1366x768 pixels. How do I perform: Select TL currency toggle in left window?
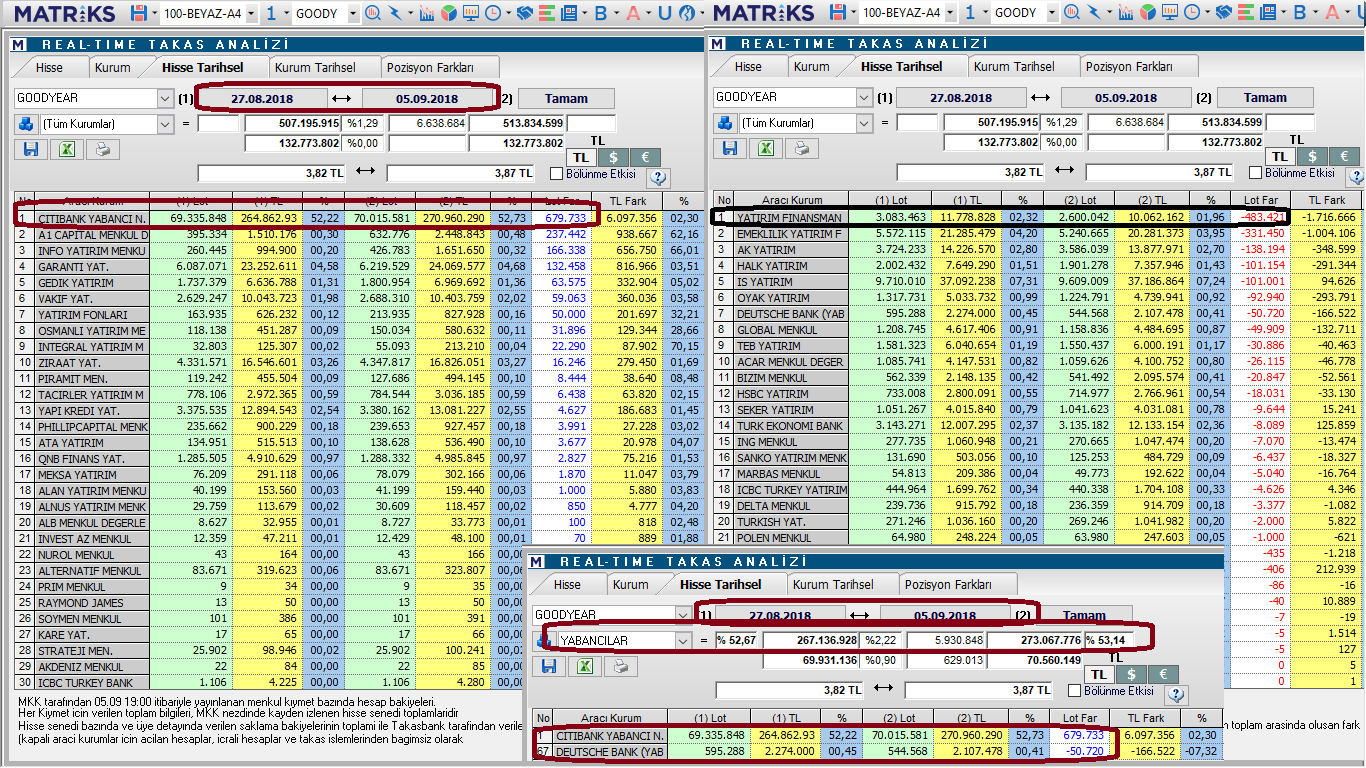tap(581, 157)
